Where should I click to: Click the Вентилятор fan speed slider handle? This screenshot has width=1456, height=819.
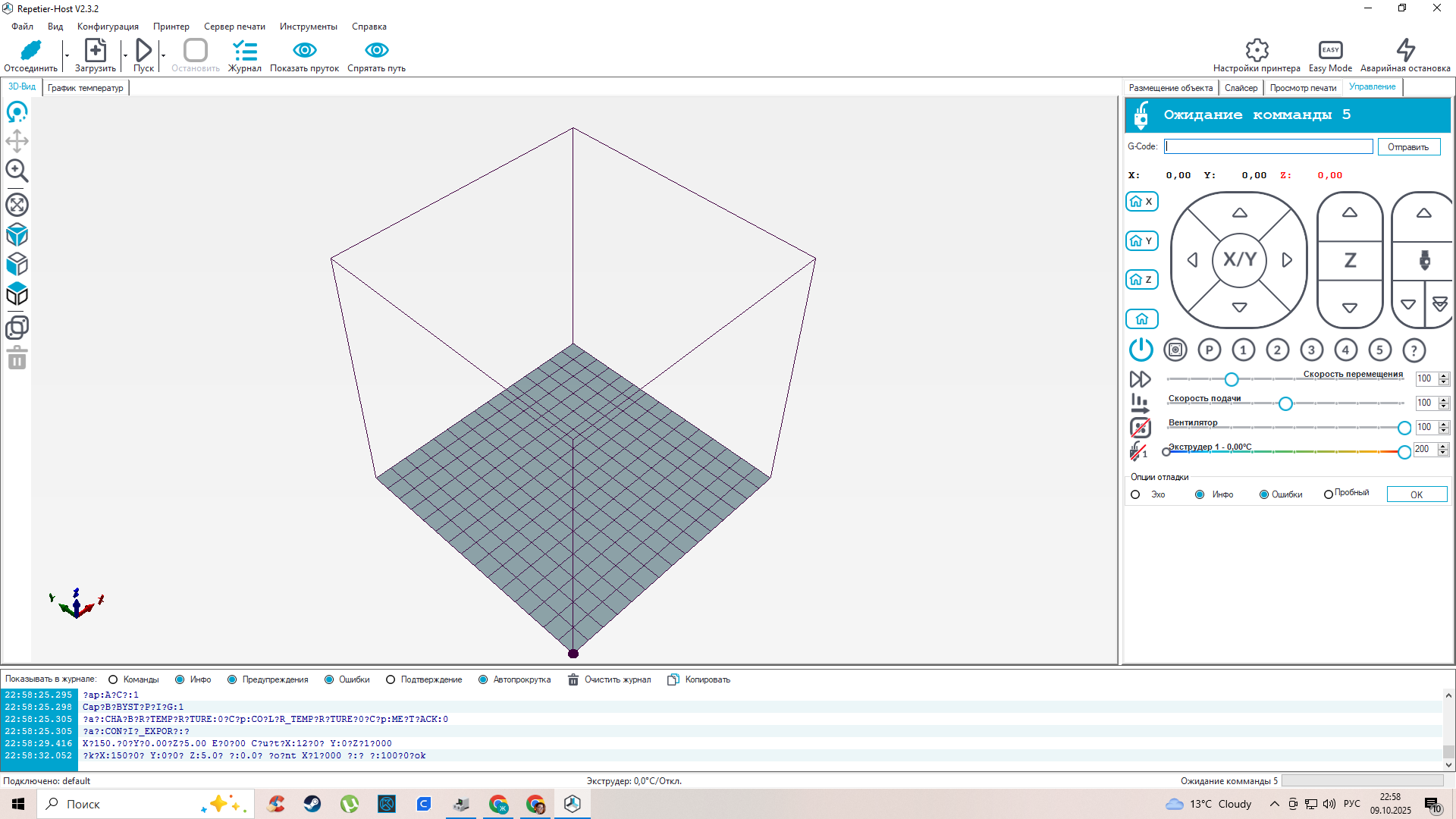1404,428
